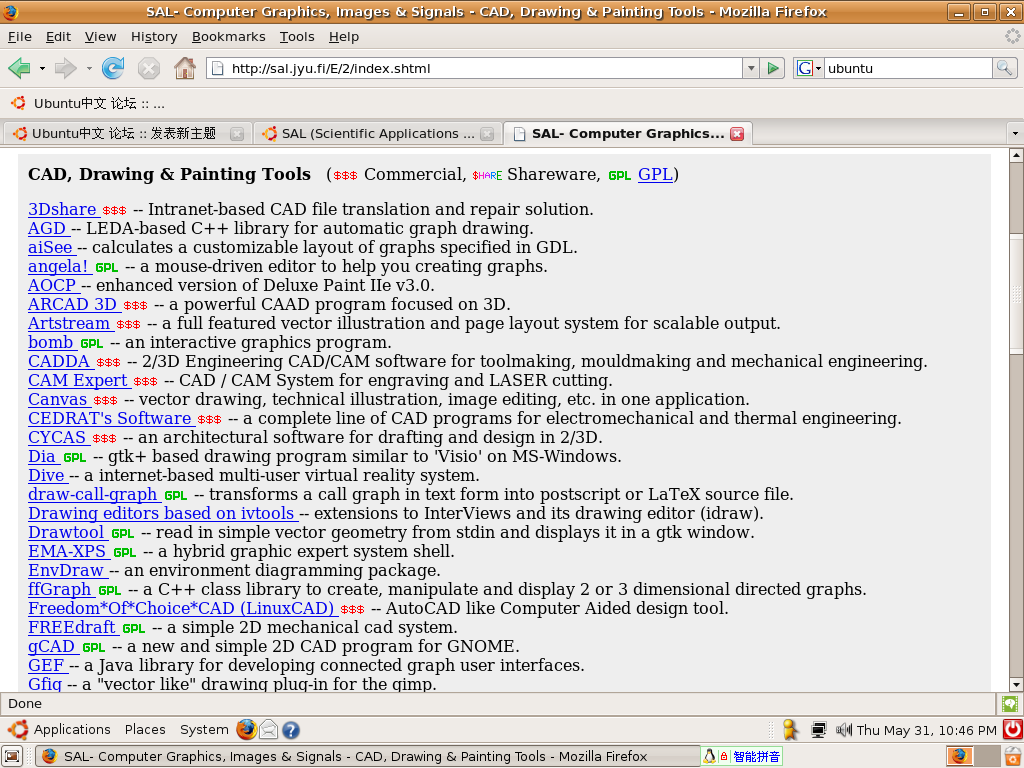Switch to SAL (Scientific Applications tab

377,133
